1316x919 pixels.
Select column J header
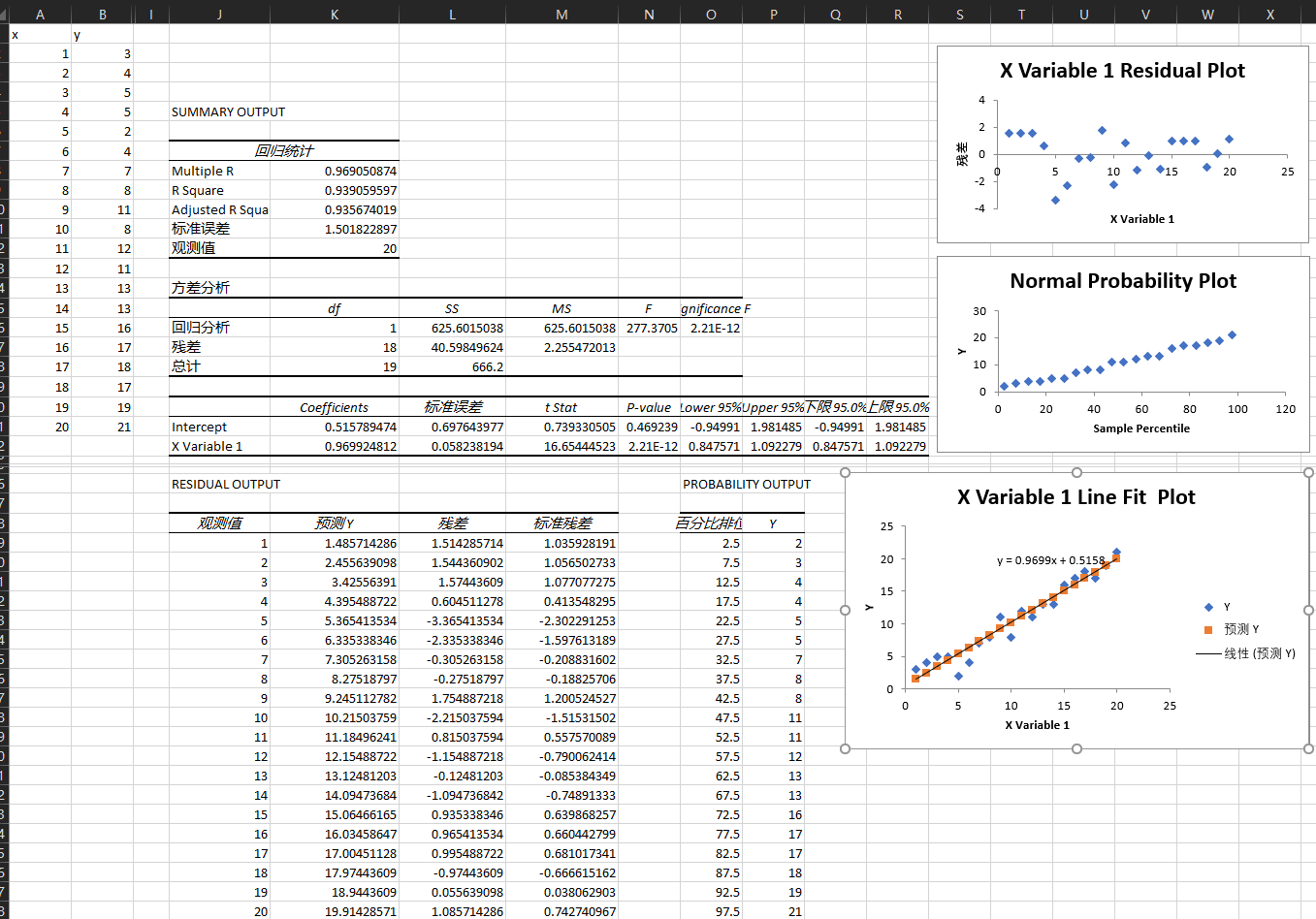pyautogui.click(x=219, y=14)
